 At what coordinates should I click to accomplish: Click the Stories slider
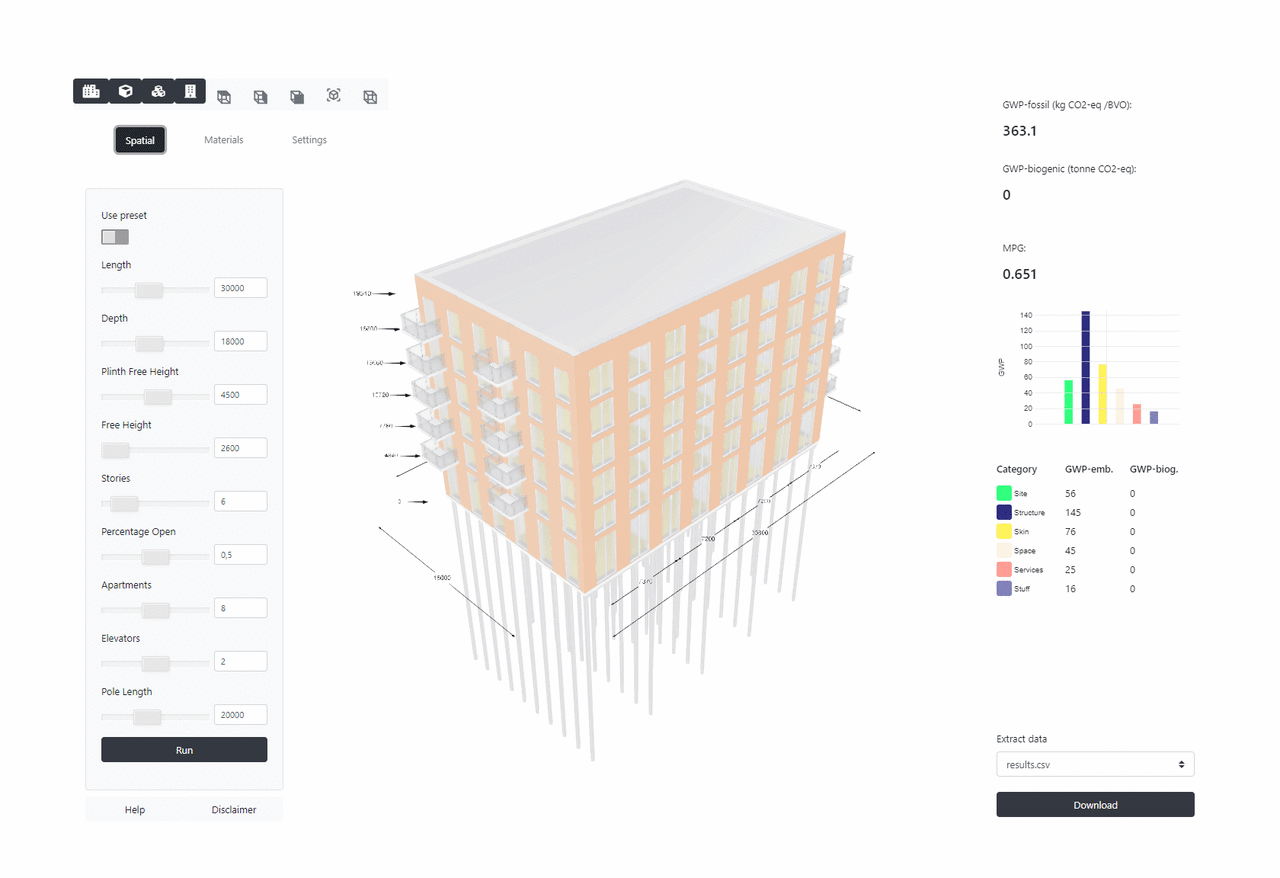click(x=125, y=503)
